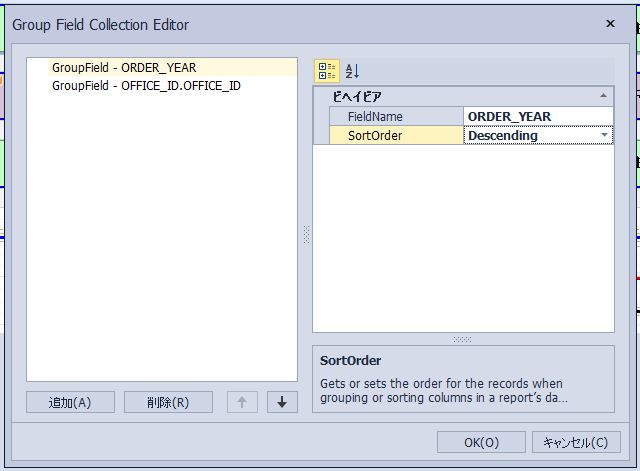Screen dimensions: 640x471
Task: Click horizontal splitter above SortOrder description
Action: click(x=462, y=339)
